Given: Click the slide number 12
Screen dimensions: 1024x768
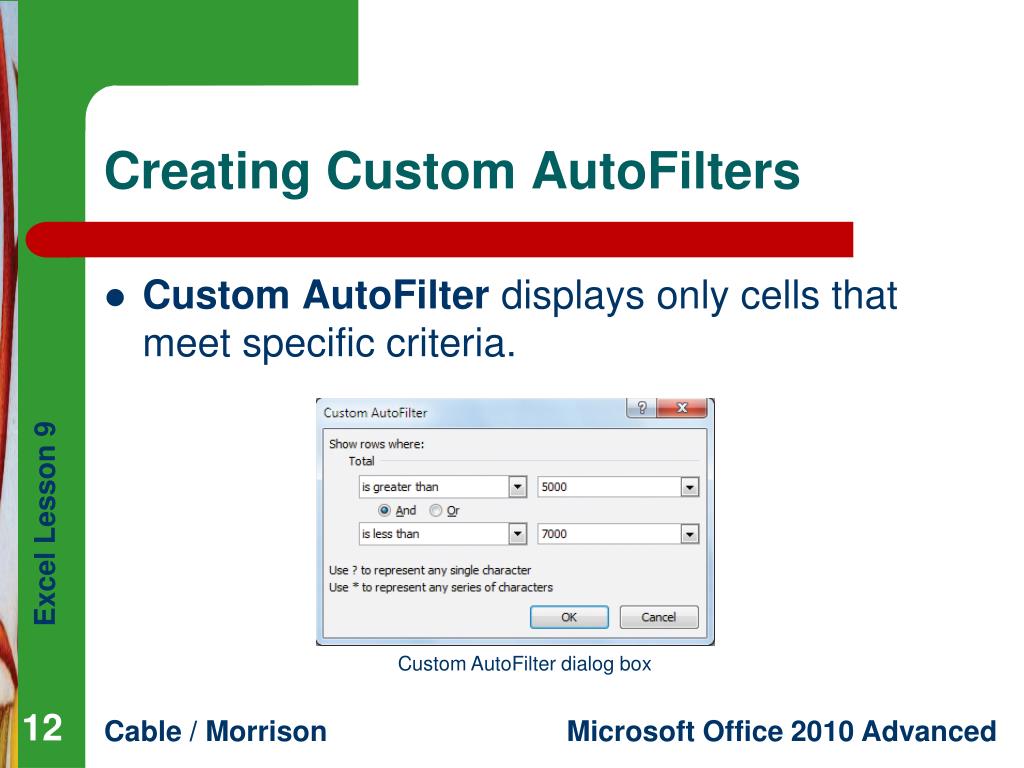Looking at the screenshot, I should tap(42, 728).
